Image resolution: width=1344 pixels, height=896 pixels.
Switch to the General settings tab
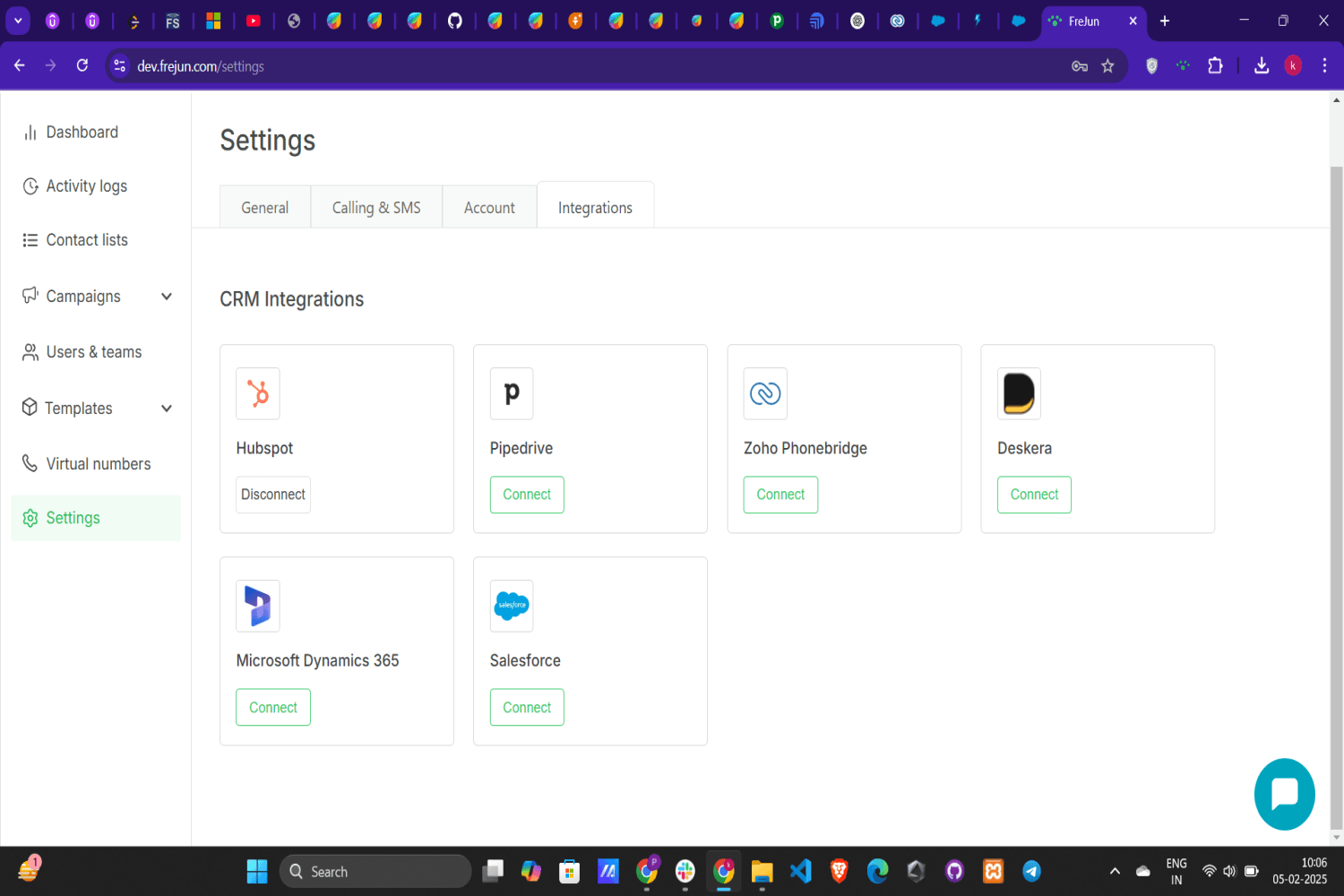coord(265,207)
